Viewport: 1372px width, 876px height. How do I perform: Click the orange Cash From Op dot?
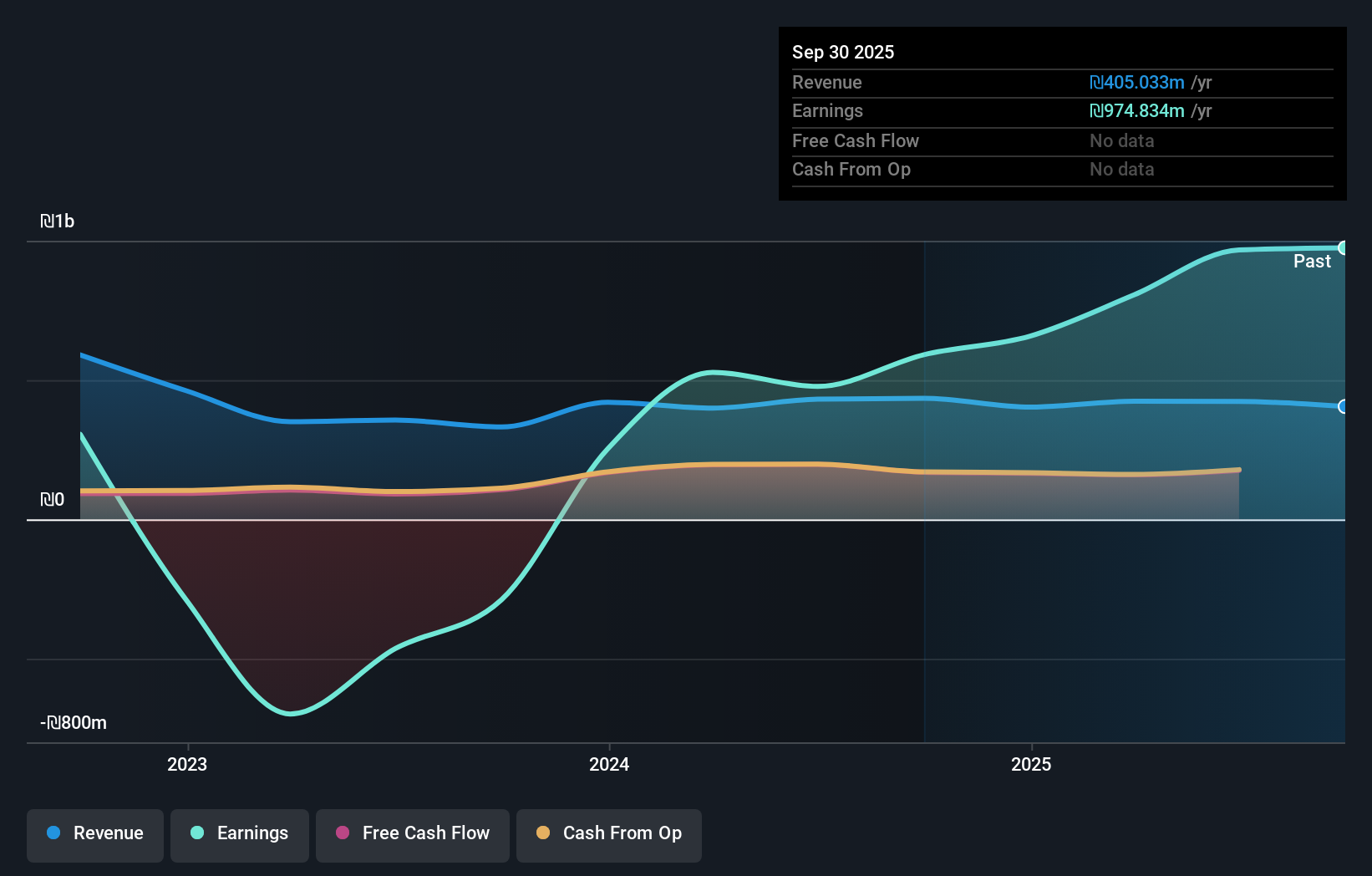pyautogui.click(x=544, y=833)
